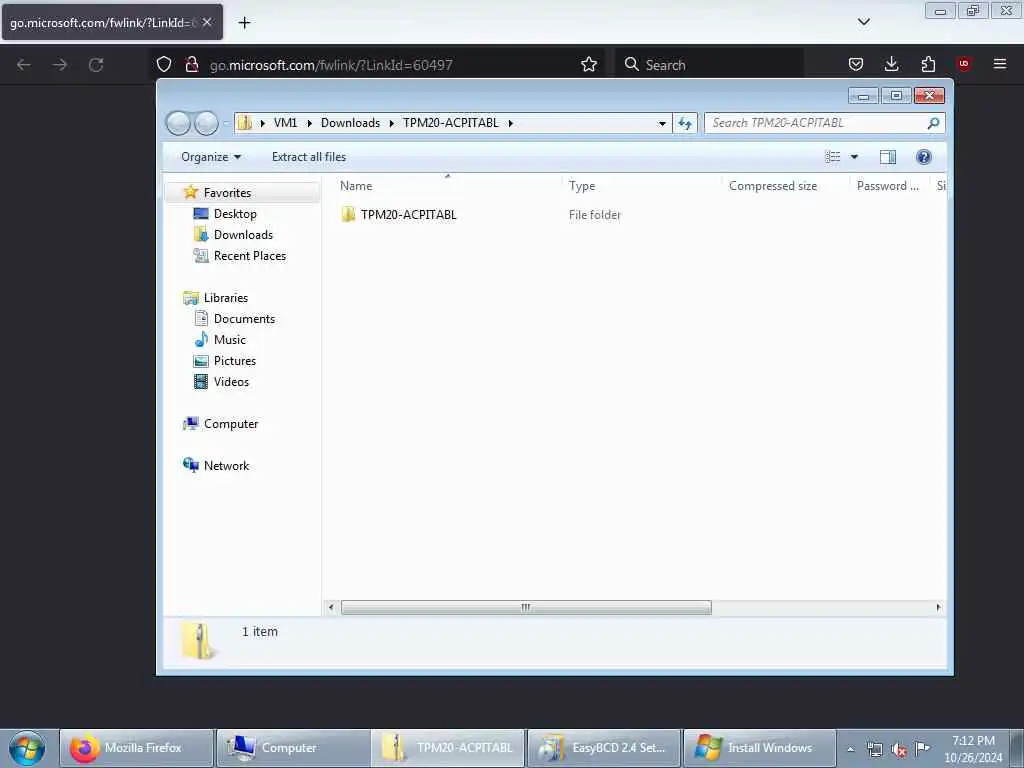Screen dimensions: 1024x768
Task: Open Firefox downloads panel
Action: click(x=891, y=64)
